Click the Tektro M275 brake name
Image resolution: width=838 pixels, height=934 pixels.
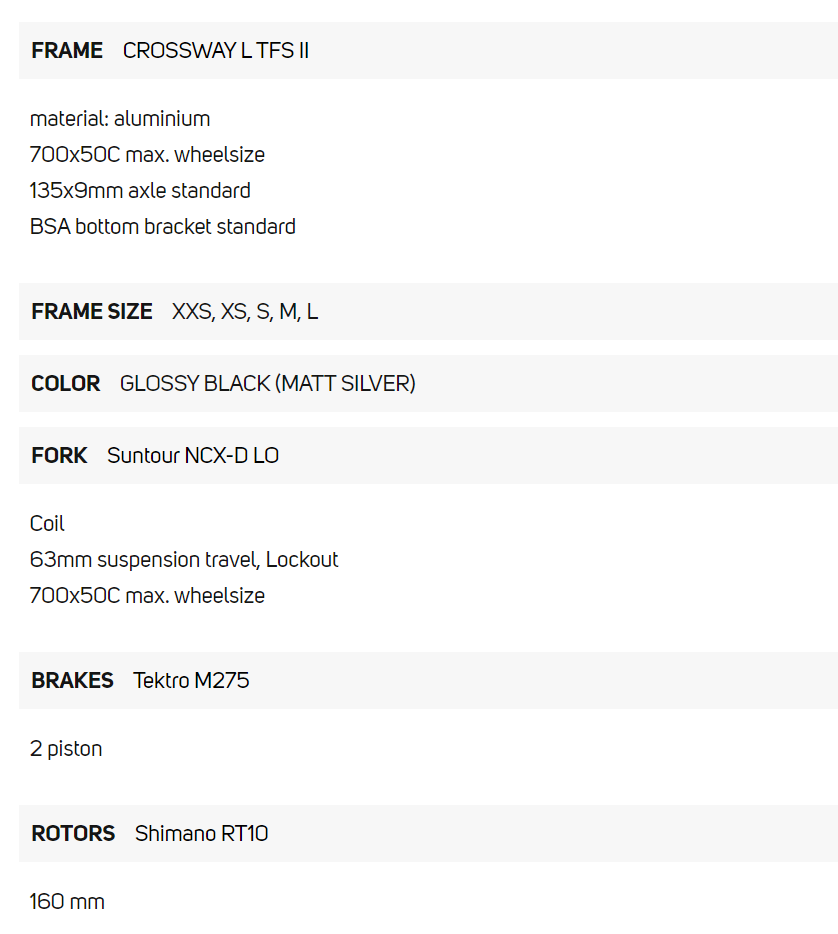(191, 681)
